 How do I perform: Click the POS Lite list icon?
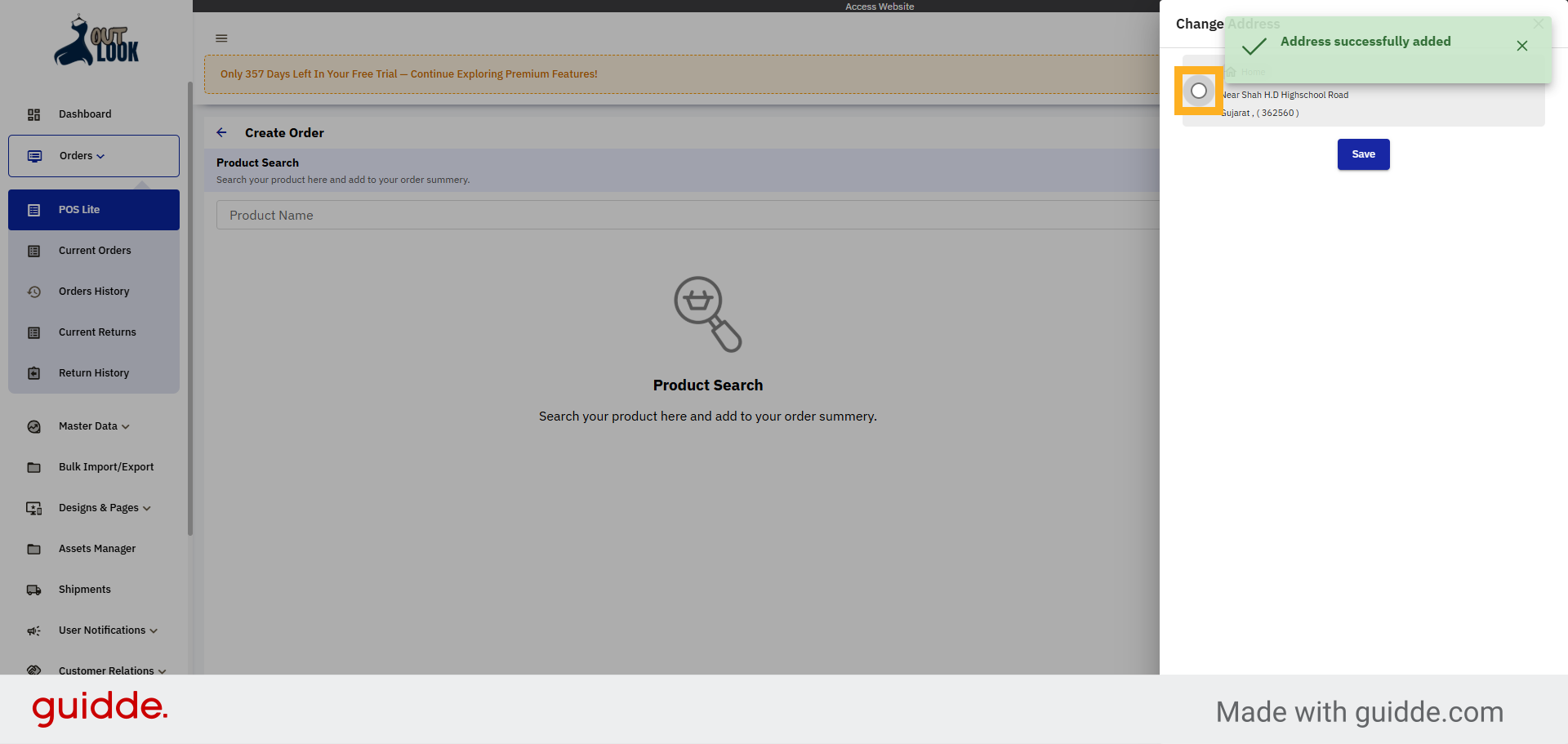coord(33,210)
